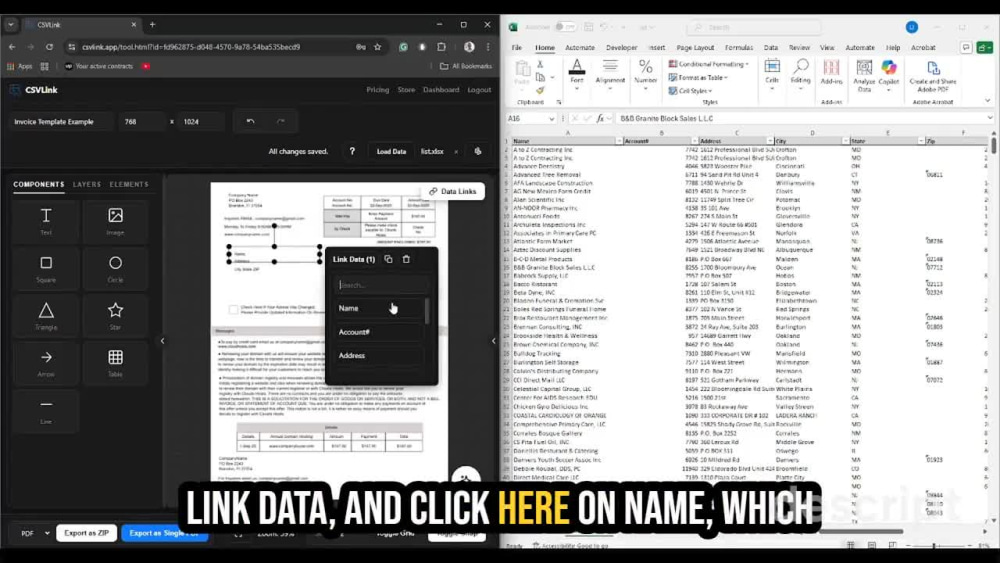Select the COMPONENTS tab
1000x563 pixels.
point(39,184)
